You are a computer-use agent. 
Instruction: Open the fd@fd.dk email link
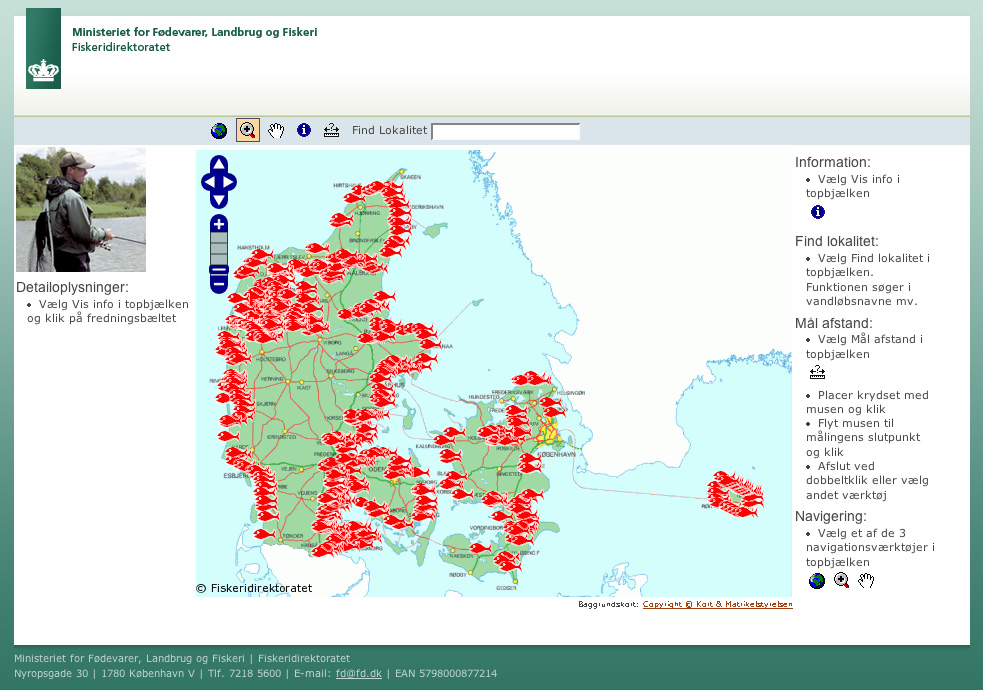(x=359, y=674)
